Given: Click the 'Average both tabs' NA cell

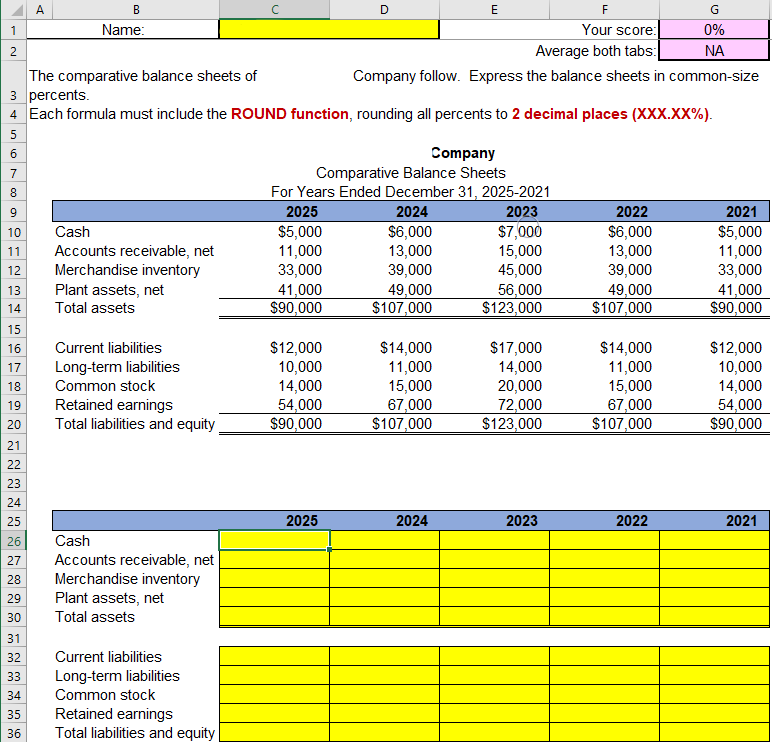Looking at the screenshot, I should 714,51.
